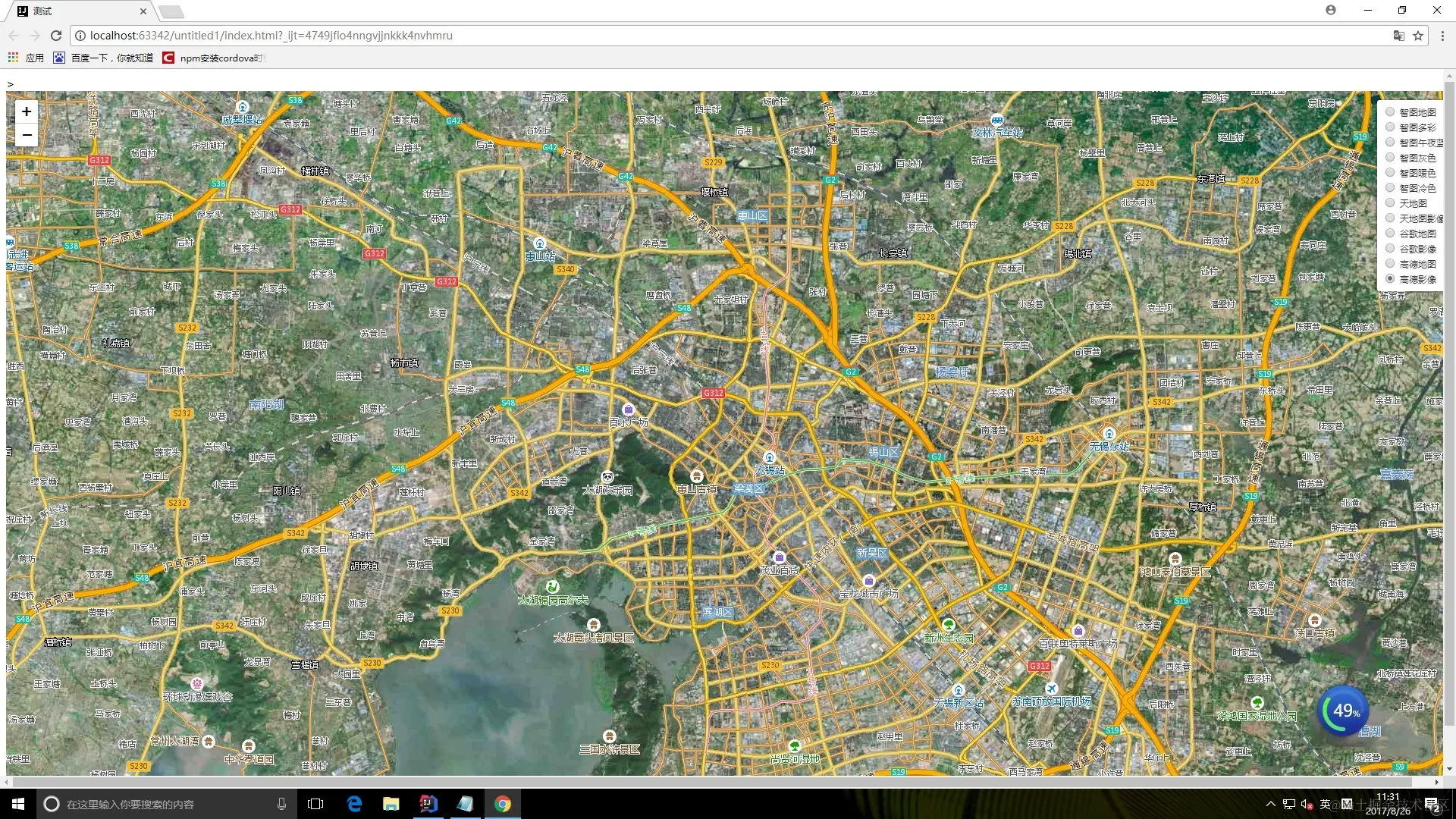Image resolution: width=1456 pixels, height=819 pixels.
Task: Zoom in the map with plus button
Action: pyautogui.click(x=27, y=111)
